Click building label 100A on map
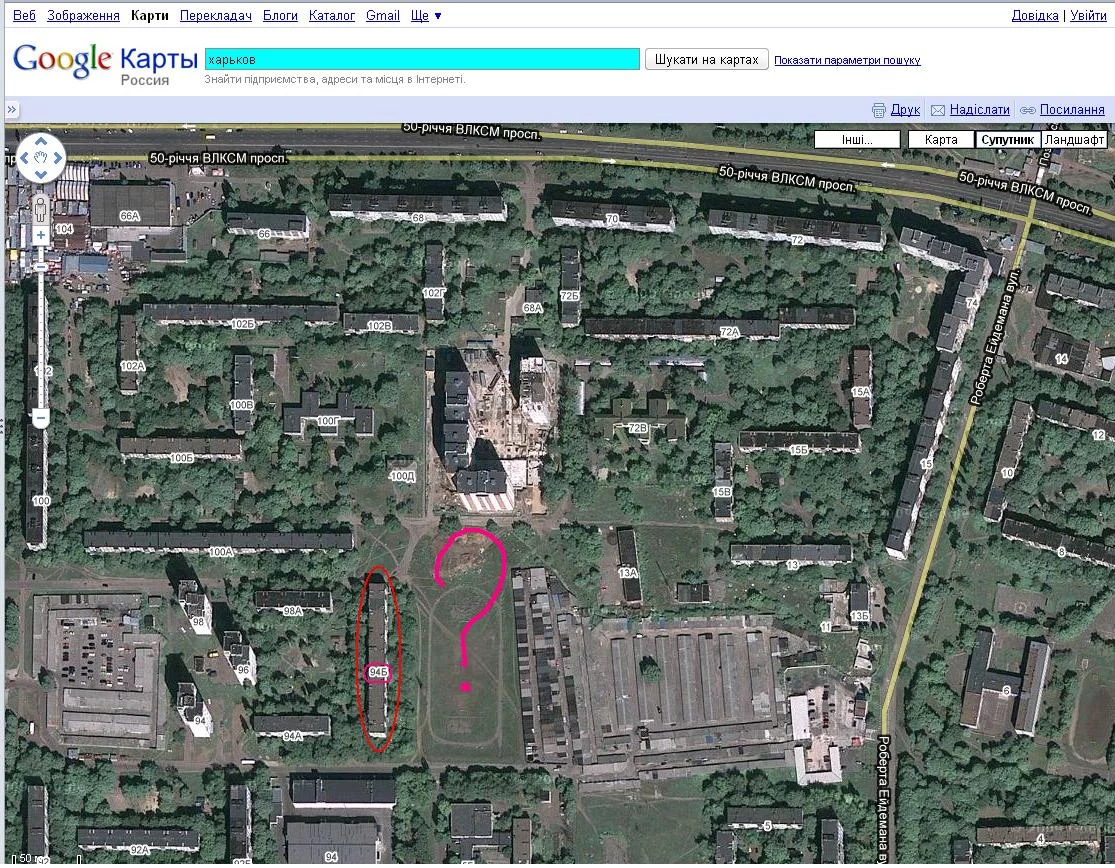 tap(221, 552)
